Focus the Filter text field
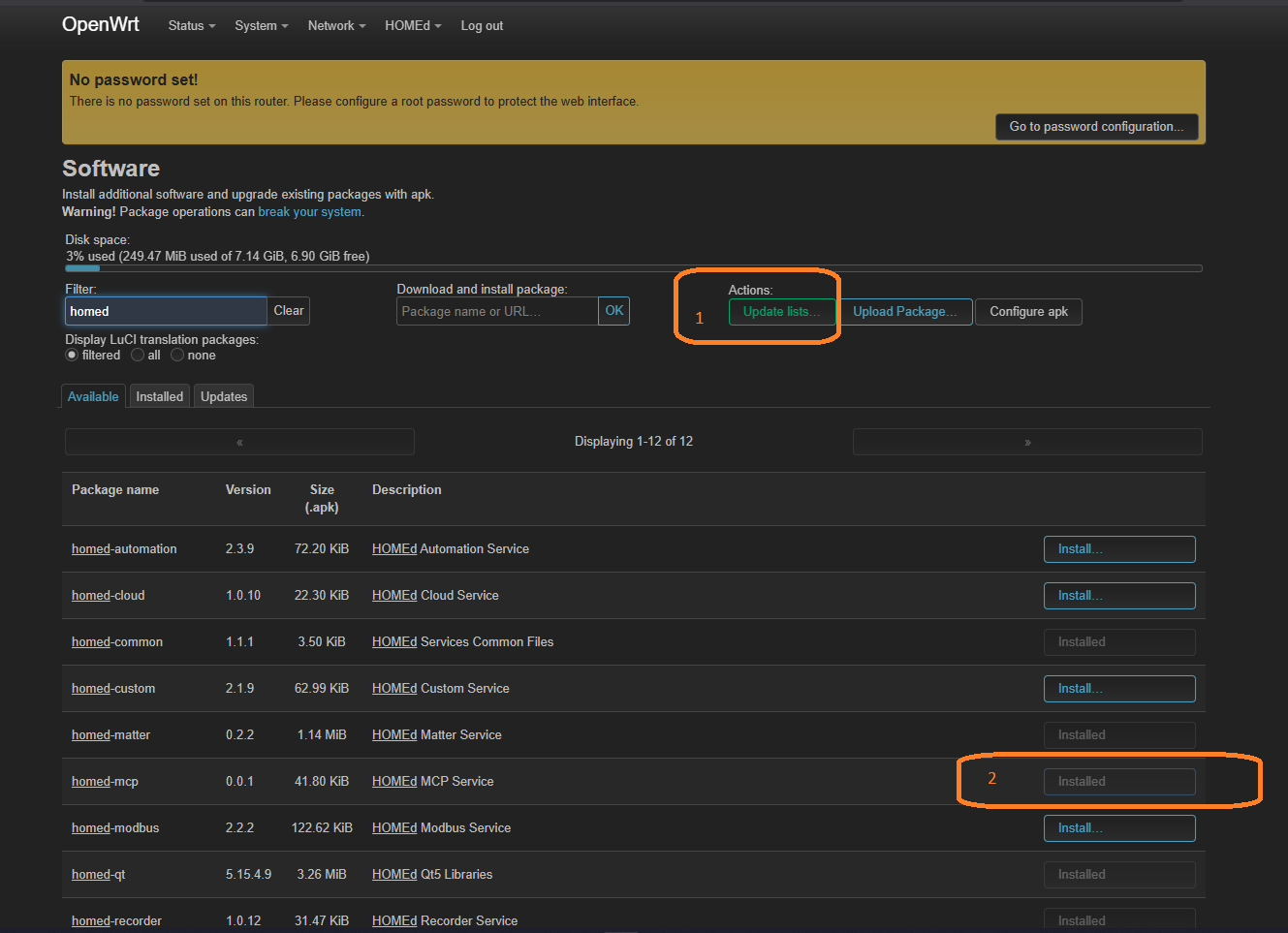Viewport: 1288px width, 933px height. (166, 311)
